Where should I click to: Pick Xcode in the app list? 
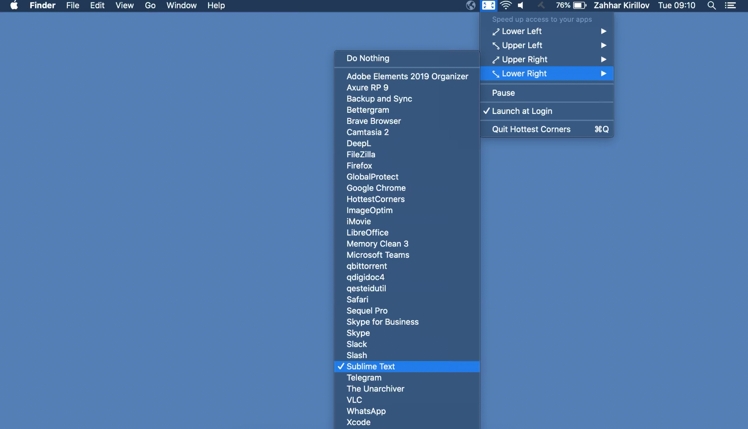358,422
